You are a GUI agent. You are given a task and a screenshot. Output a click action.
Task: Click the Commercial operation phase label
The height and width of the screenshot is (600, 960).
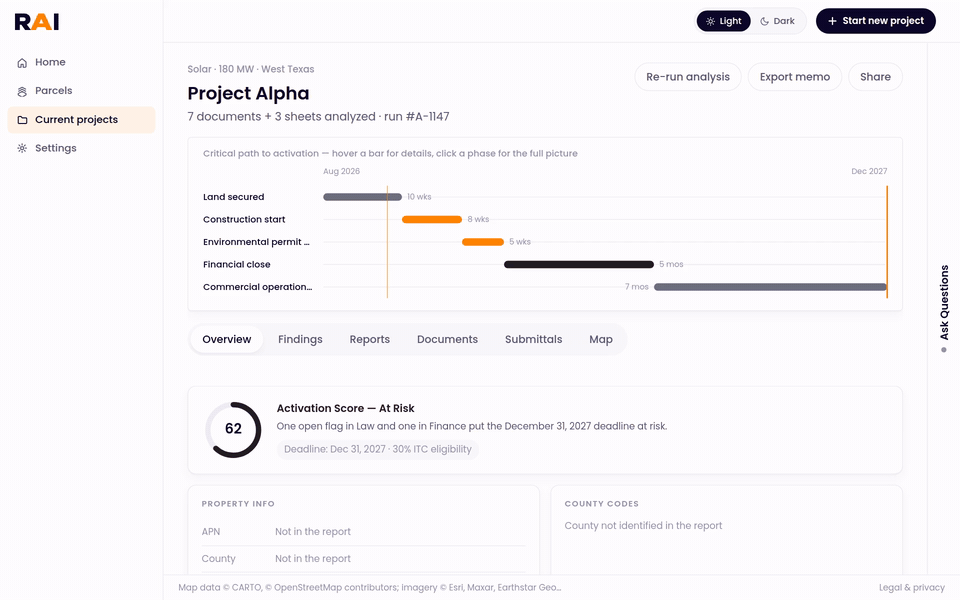[257, 287]
